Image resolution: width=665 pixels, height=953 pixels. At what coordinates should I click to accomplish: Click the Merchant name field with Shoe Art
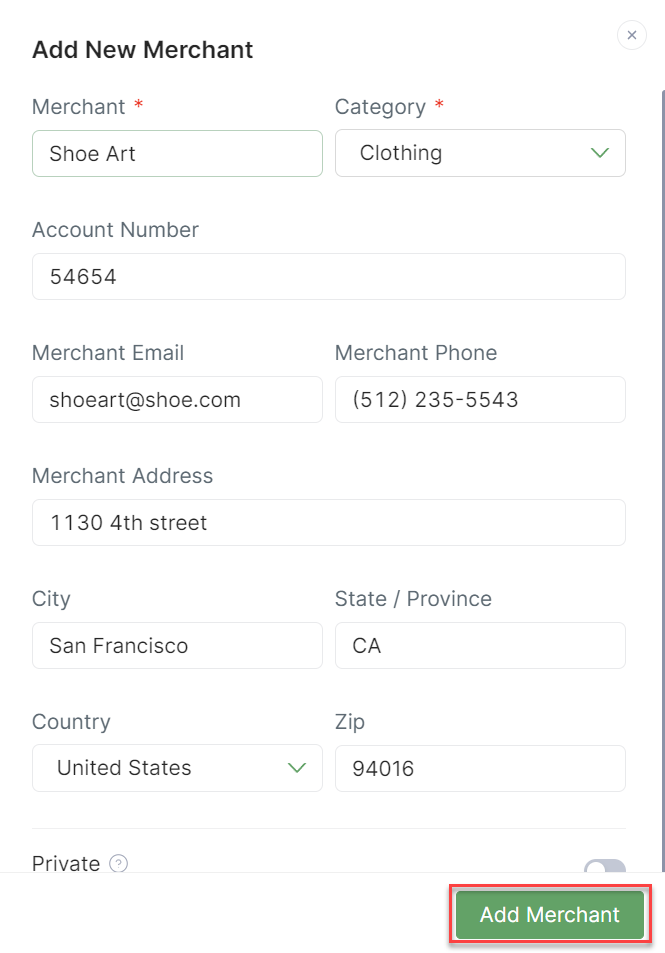click(x=177, y=153)
